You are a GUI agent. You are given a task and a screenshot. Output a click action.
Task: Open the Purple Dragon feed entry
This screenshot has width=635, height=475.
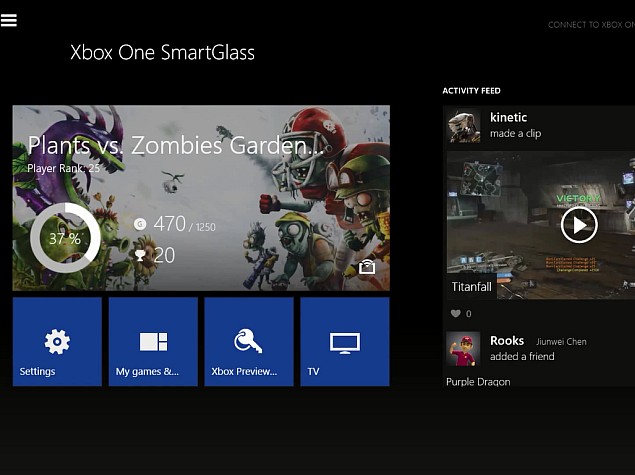478,382
